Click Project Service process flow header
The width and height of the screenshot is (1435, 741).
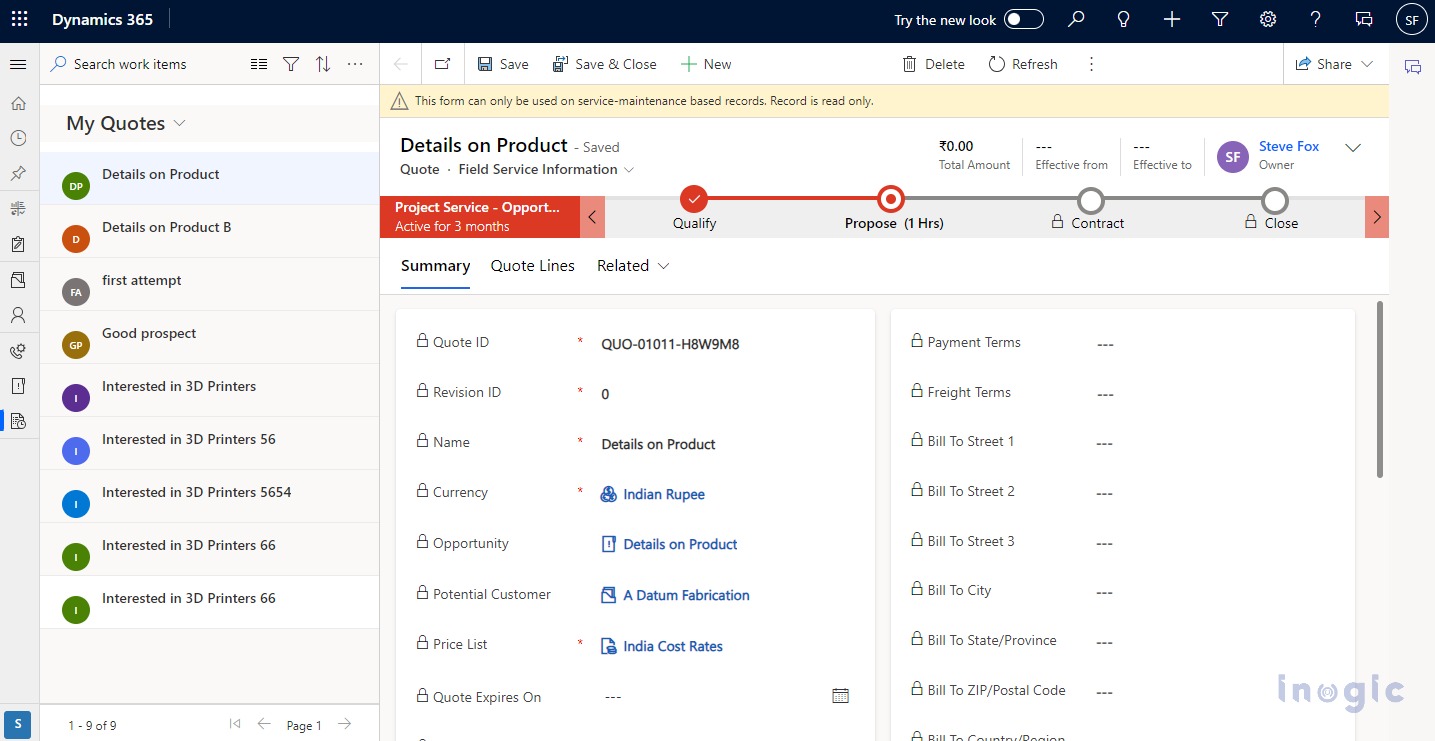480,217
